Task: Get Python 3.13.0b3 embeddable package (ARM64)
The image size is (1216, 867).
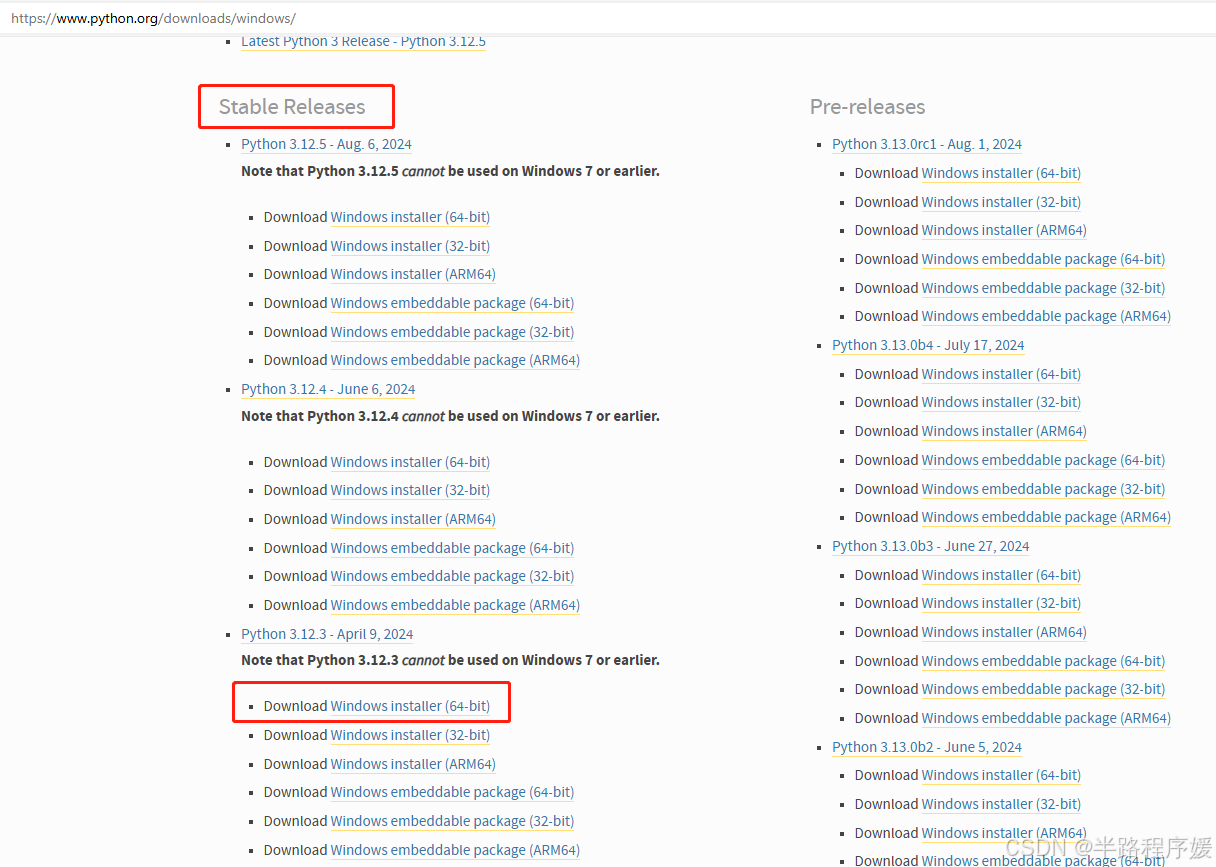Action: click(x=1046, y=718)
